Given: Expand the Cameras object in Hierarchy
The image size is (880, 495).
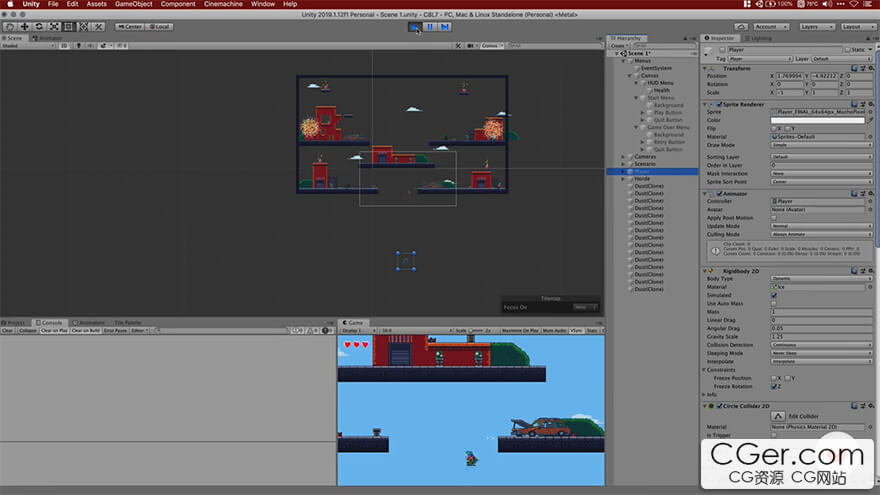Looking at the screenshot, I should tap(623, 157).
